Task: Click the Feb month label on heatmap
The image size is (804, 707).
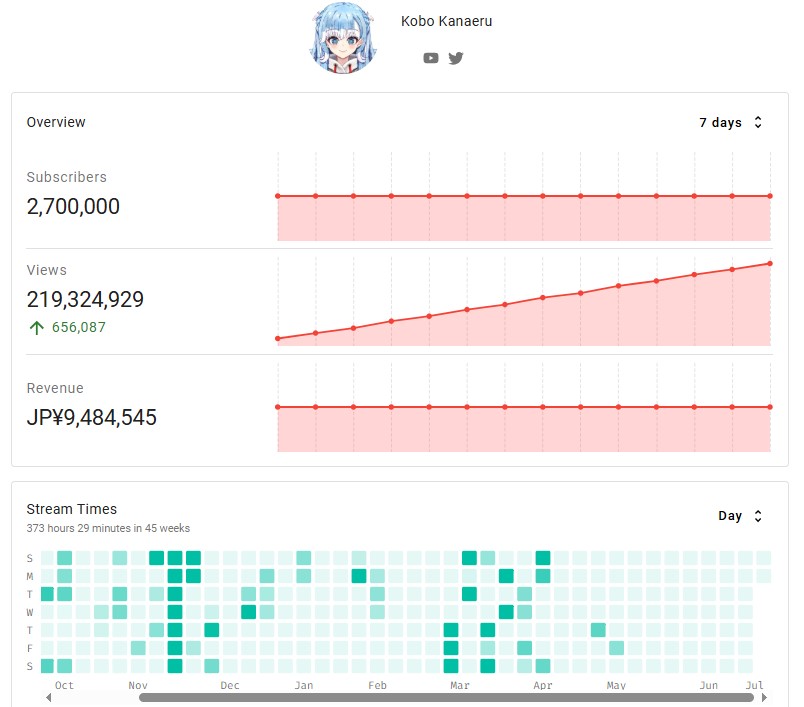Action: (x=377, y=685)
